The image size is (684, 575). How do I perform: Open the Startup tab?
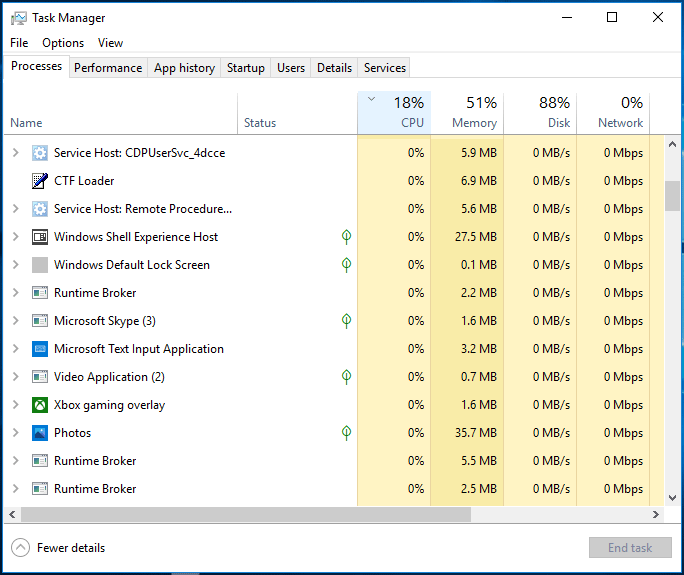246,68
